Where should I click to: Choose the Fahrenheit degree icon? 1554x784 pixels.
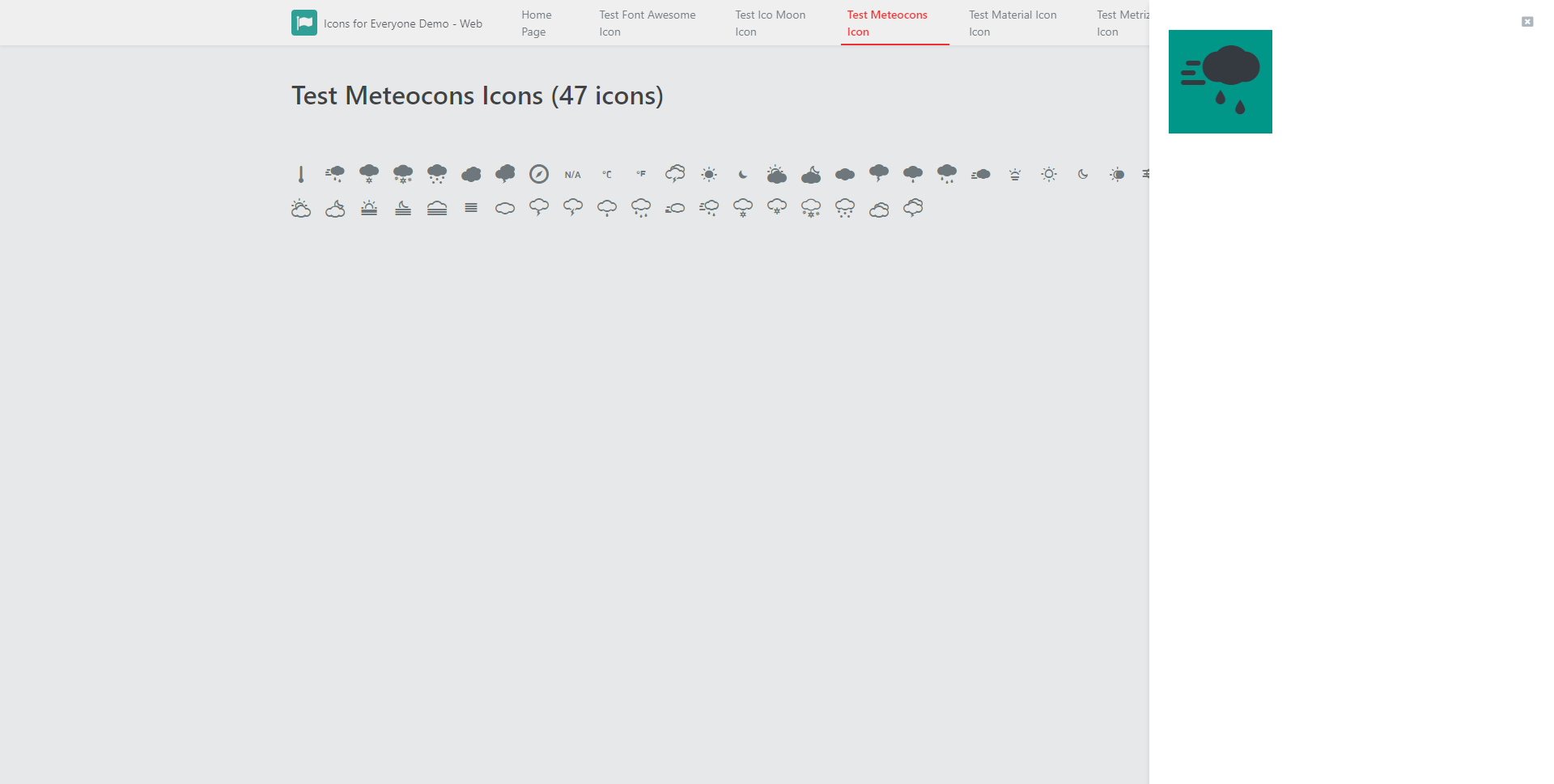pos(641,174)
